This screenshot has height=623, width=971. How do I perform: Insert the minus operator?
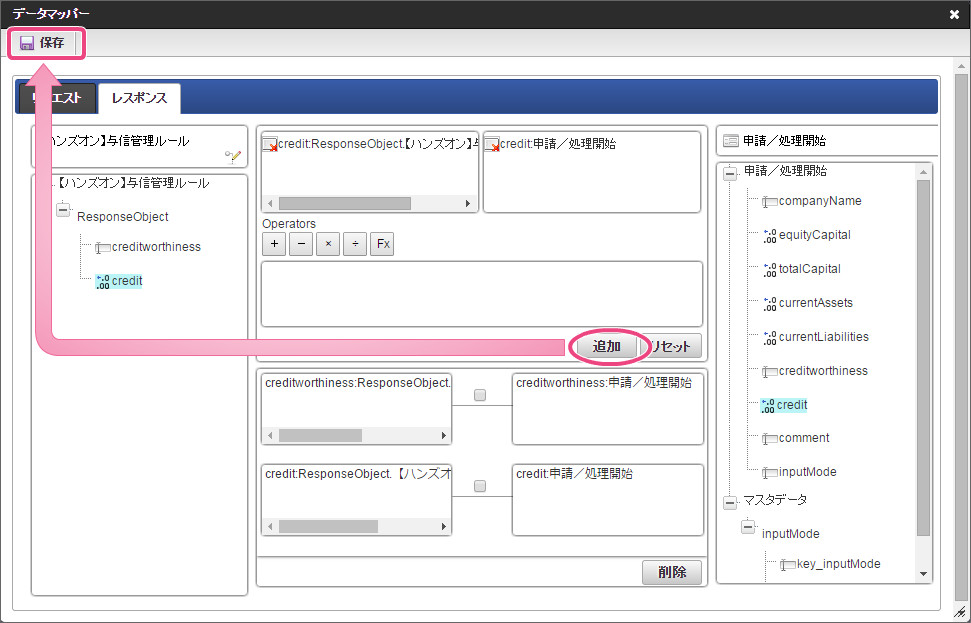pyautogui.click(x=301, y=244)
